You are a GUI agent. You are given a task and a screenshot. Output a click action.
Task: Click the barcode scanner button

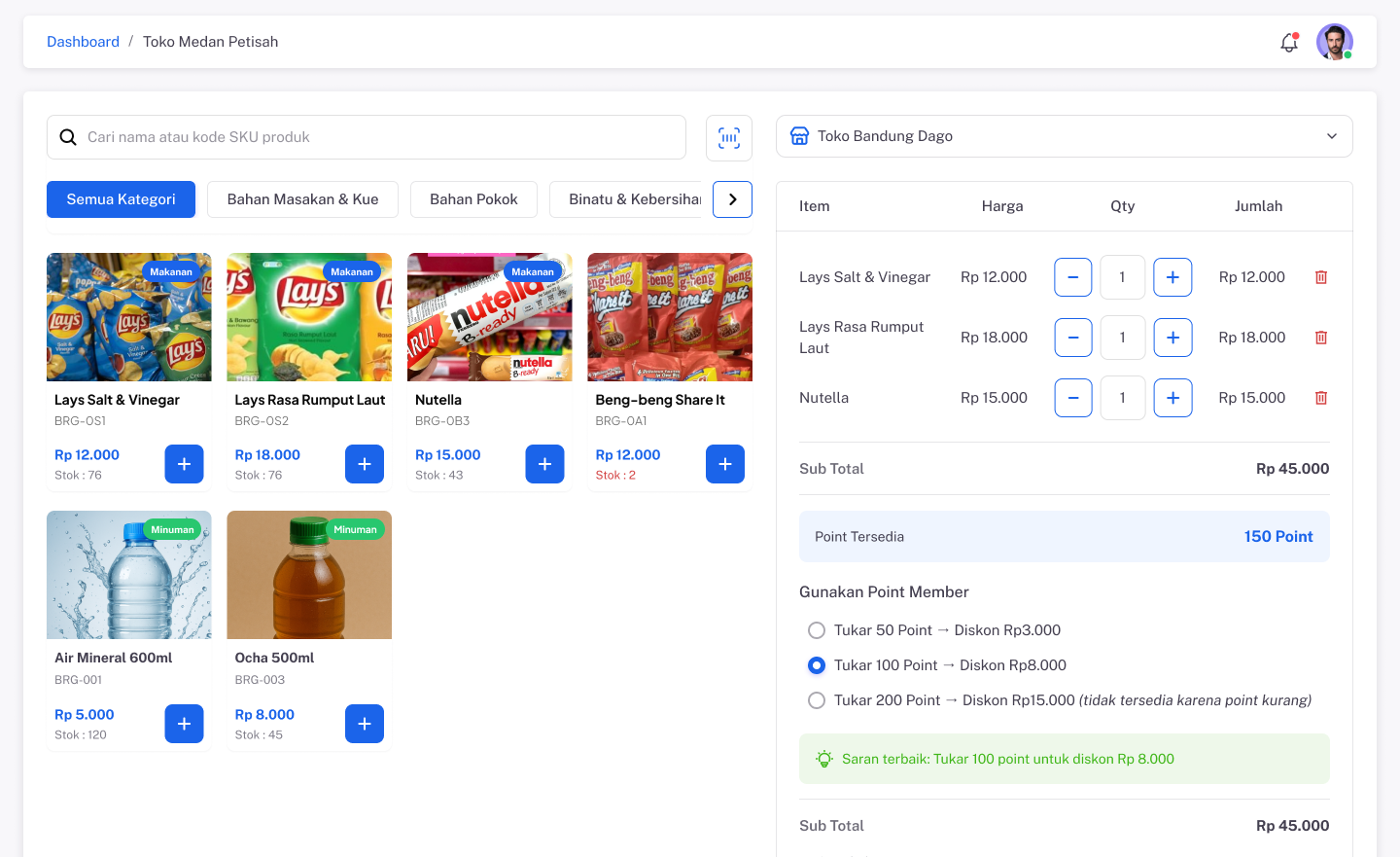tap(729, 137)
